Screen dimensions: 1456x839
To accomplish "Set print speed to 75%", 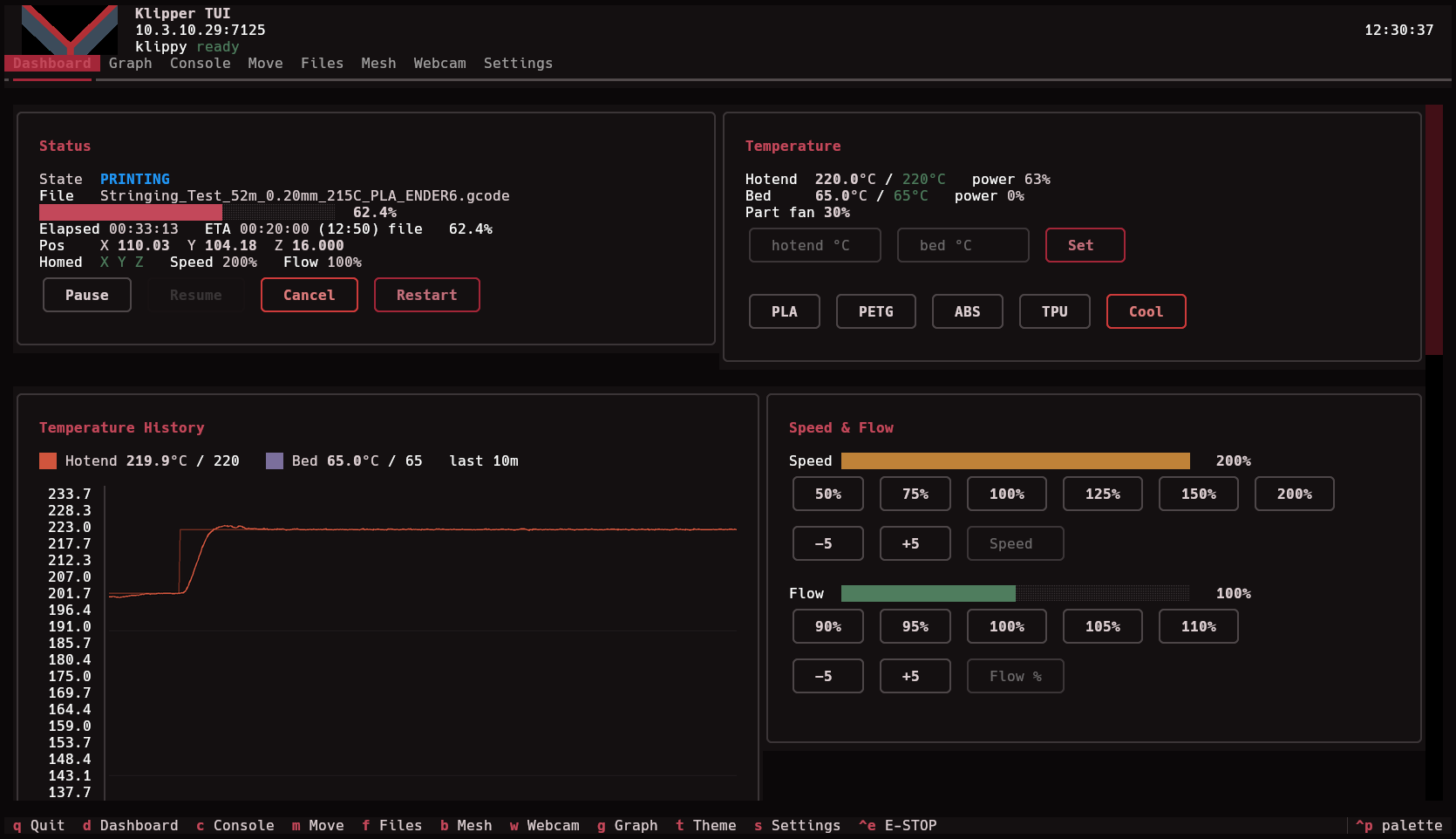I will 915,494.
